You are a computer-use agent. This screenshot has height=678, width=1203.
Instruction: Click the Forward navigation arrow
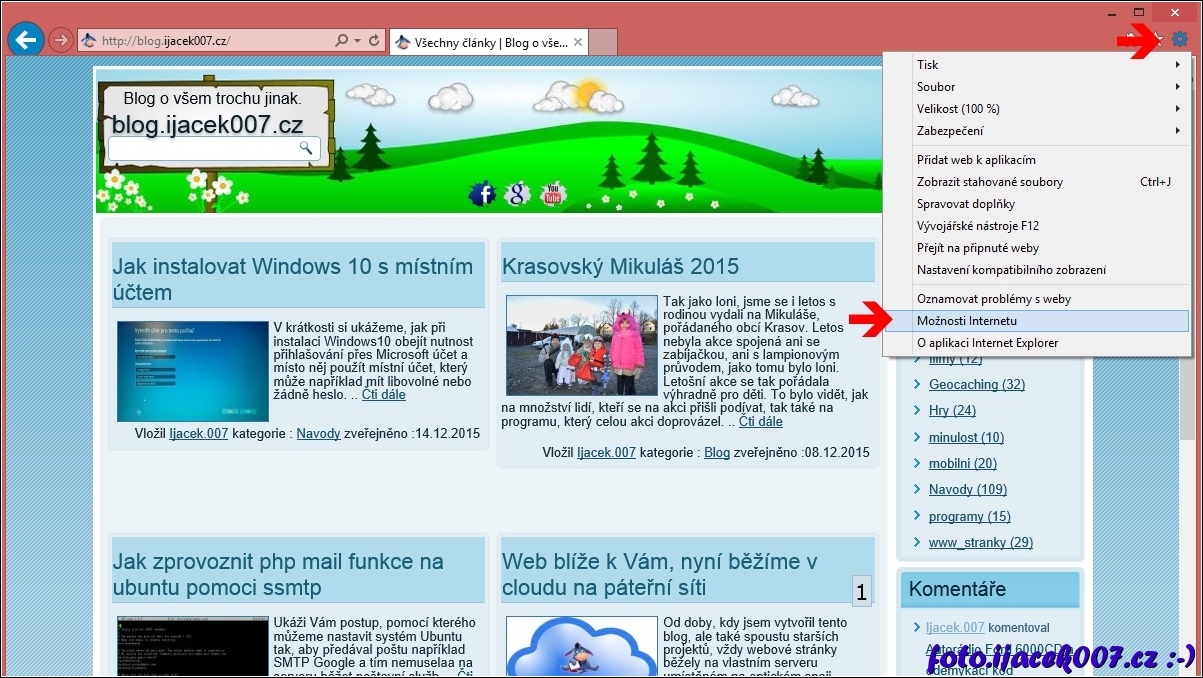click(x=60, y=41)
